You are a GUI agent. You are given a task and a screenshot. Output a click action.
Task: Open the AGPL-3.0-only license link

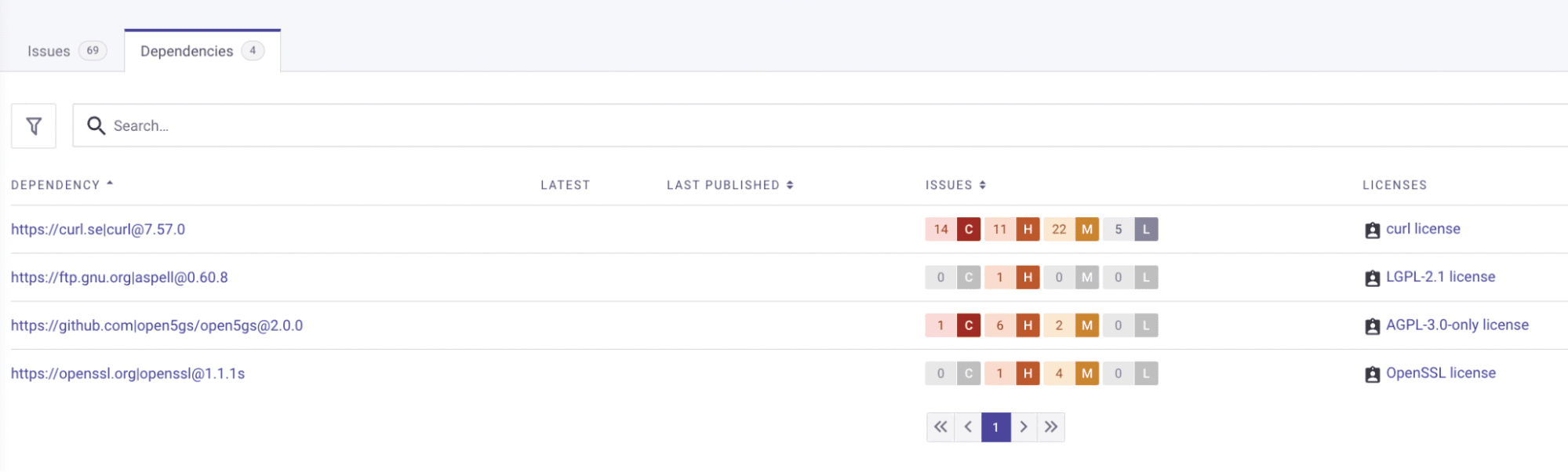[1457, 325]
